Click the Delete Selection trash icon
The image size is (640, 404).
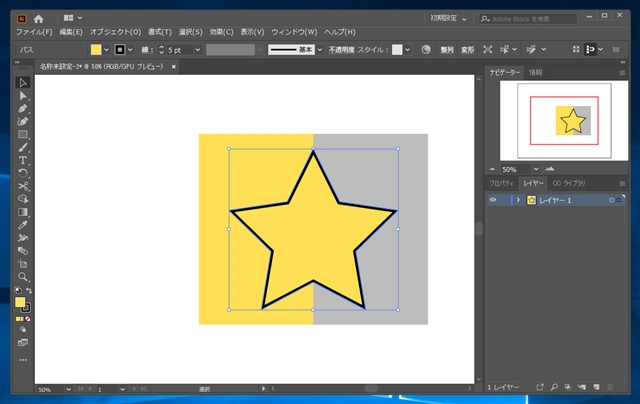(610, 387)
